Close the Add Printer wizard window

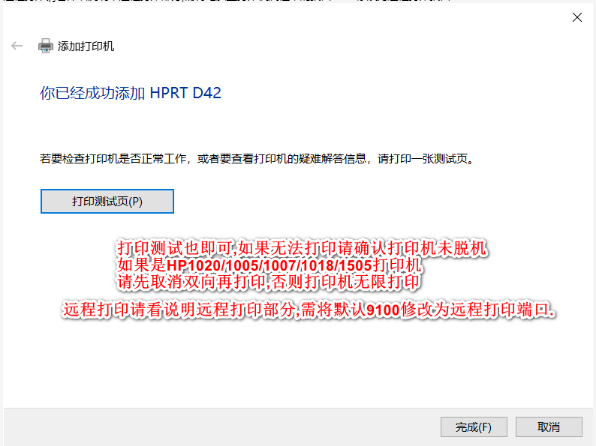coord(577,17)
